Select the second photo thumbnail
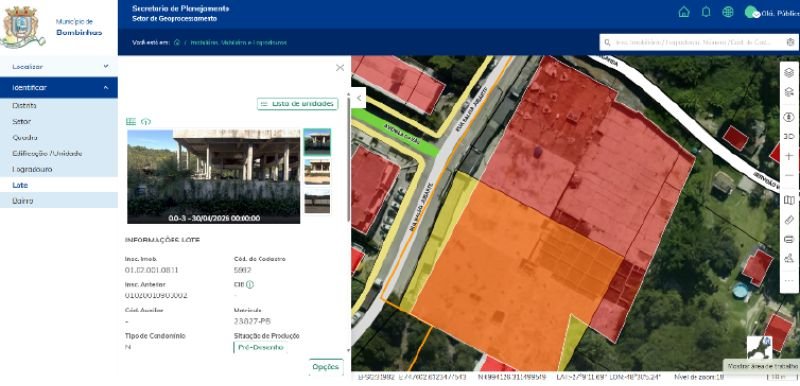 click(x=317, y=172)
